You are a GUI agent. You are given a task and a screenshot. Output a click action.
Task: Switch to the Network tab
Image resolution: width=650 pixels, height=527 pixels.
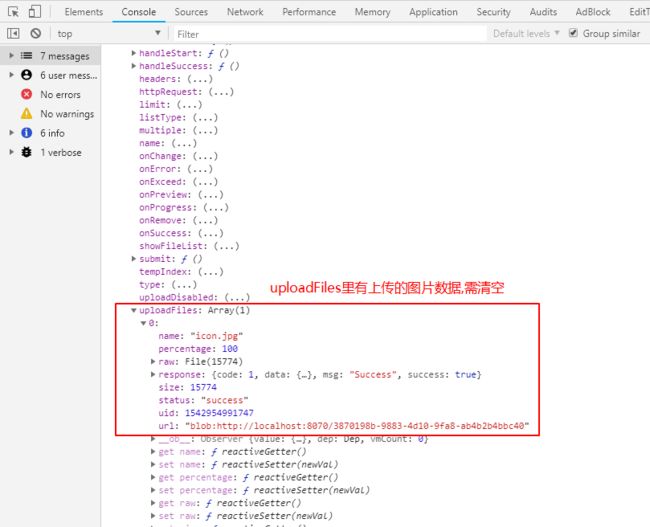pyautogui.click(x=245, y=12)
